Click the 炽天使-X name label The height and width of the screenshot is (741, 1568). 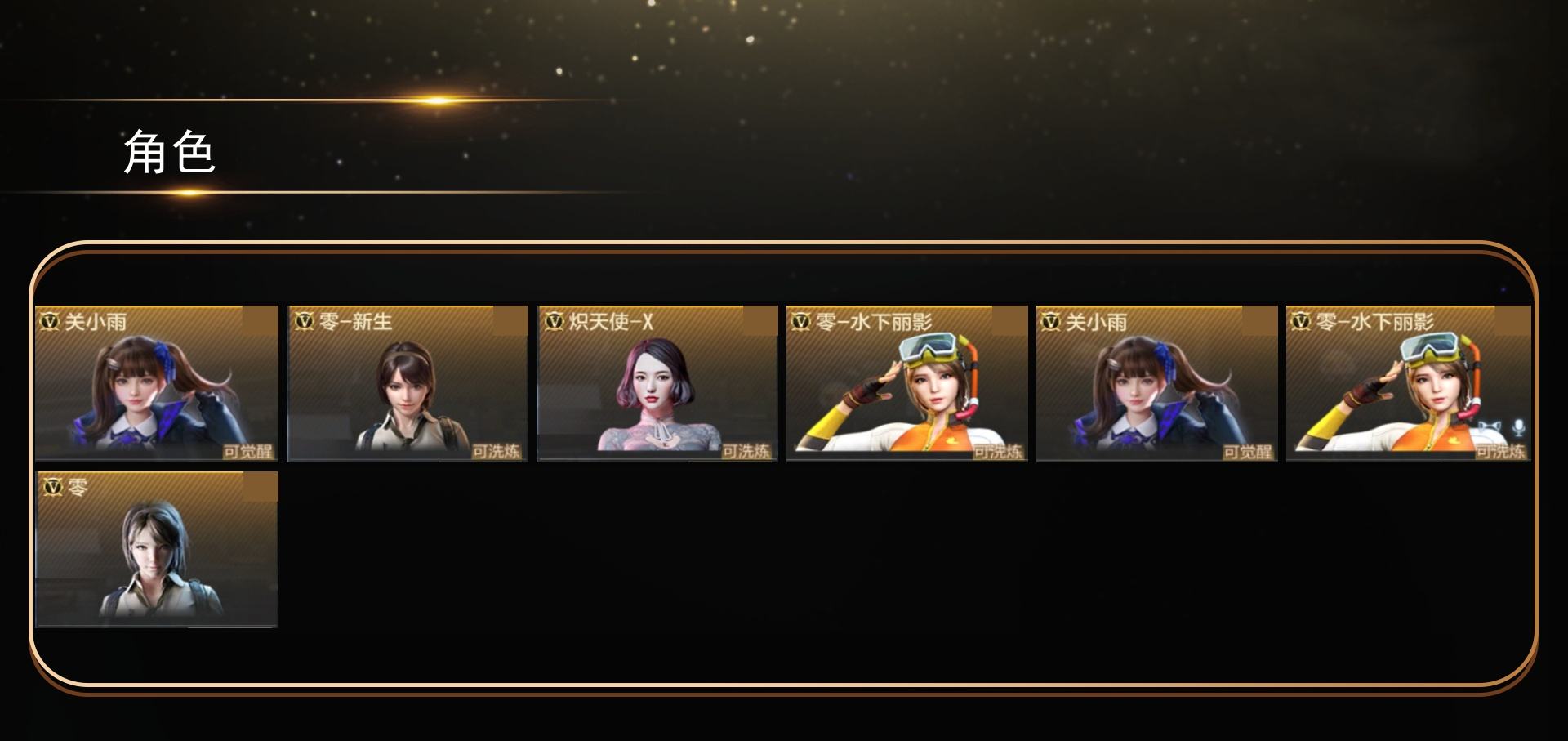point(611,322)
